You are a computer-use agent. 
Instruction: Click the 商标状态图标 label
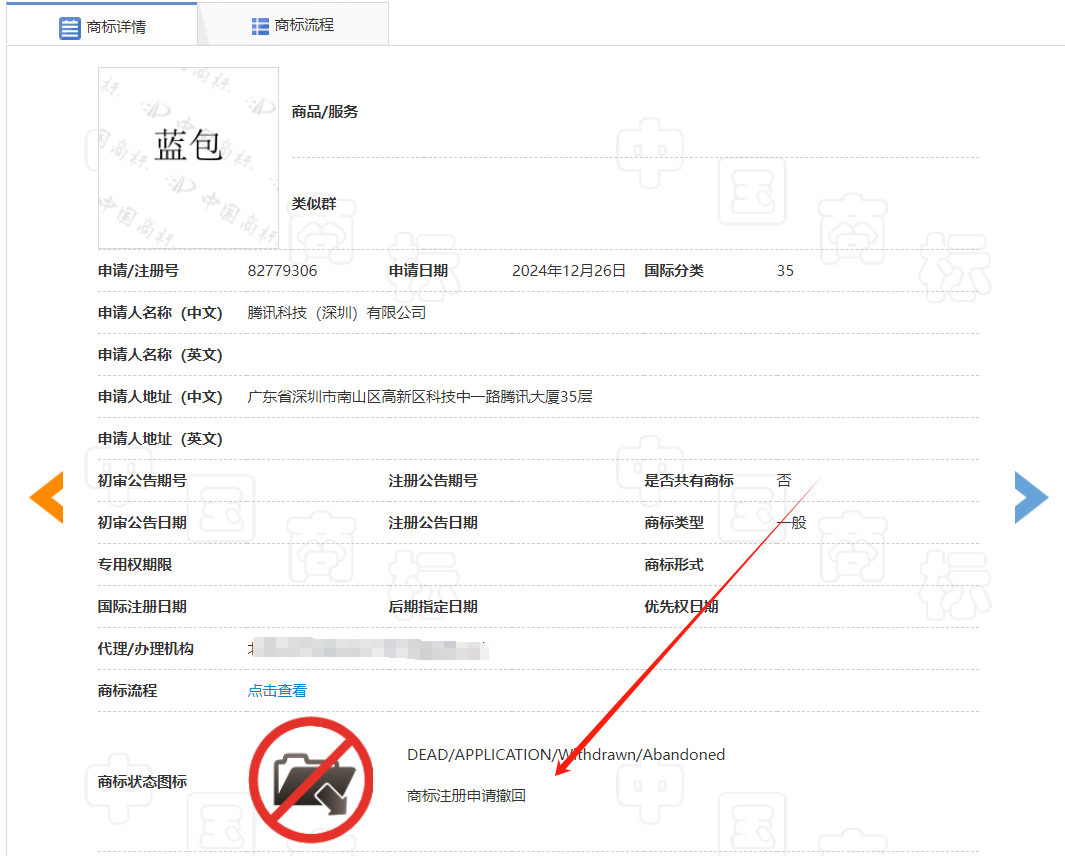click(x=142, y=782)
